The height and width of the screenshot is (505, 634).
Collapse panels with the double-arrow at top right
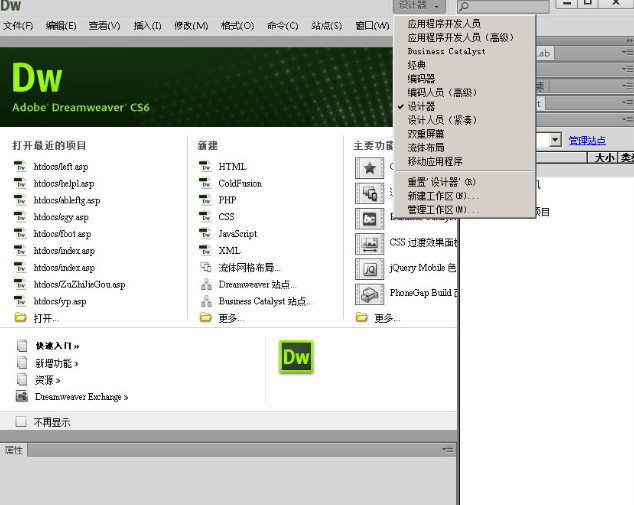[629, 41]
